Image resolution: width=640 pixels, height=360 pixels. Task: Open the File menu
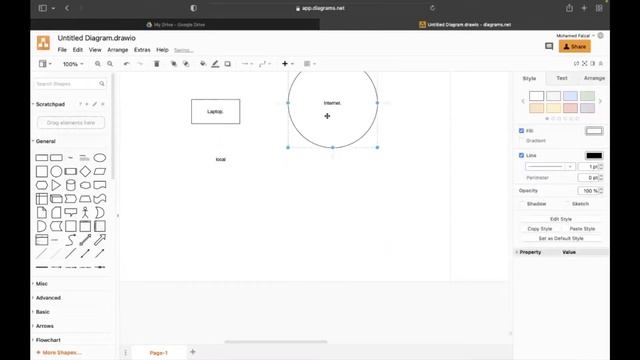[62, 50]
